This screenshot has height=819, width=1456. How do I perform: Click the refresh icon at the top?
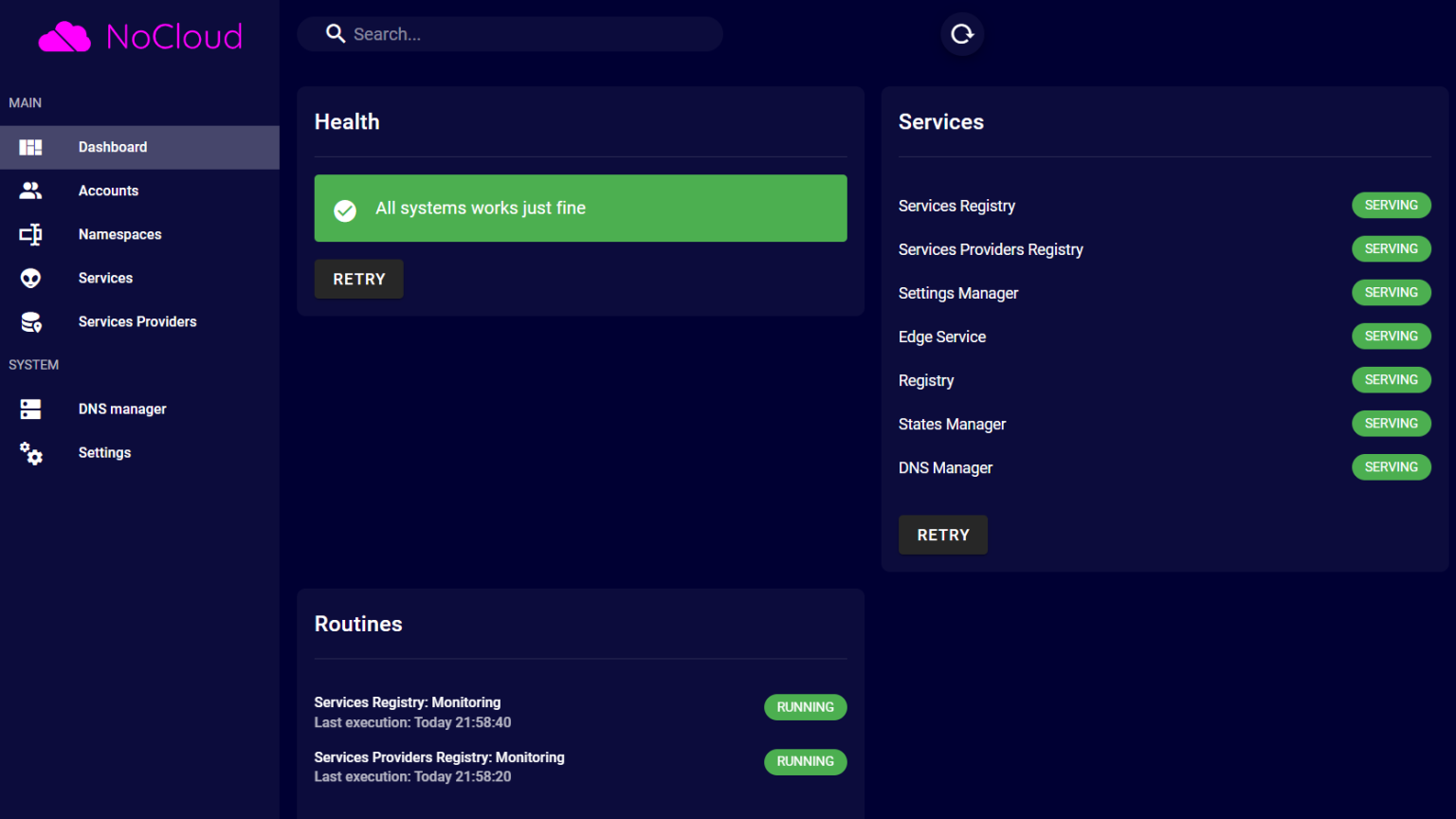point(962,34)
